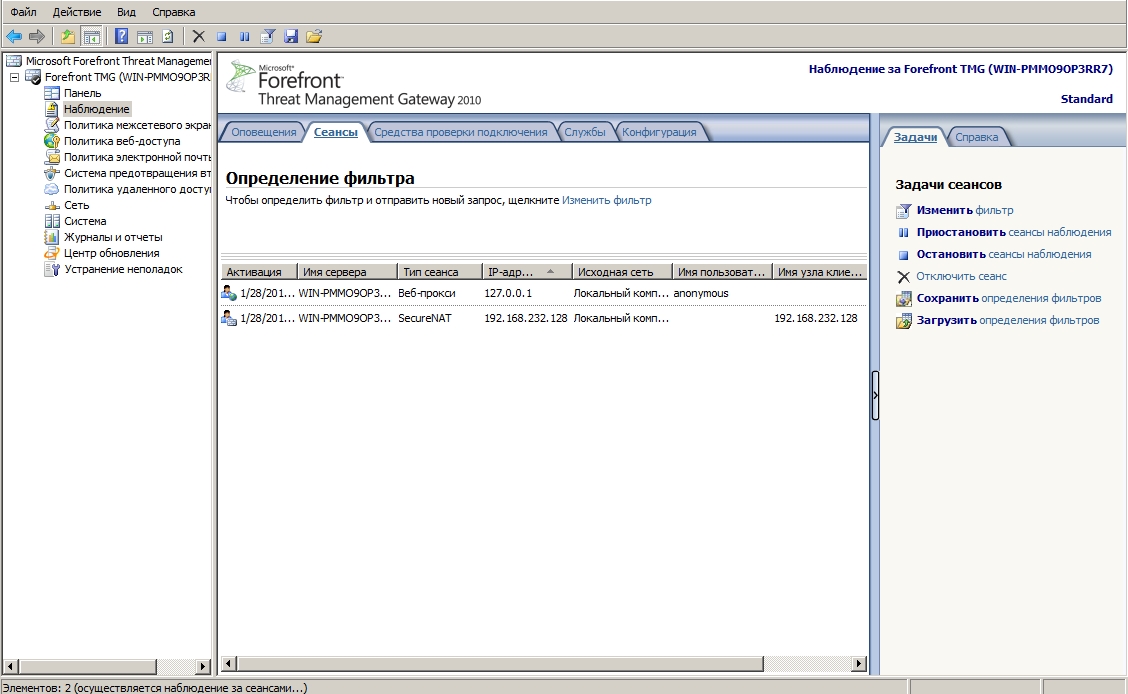
Task: Click the icon beside Загрузить определения фильтров
Action: [x=904, y=321]
